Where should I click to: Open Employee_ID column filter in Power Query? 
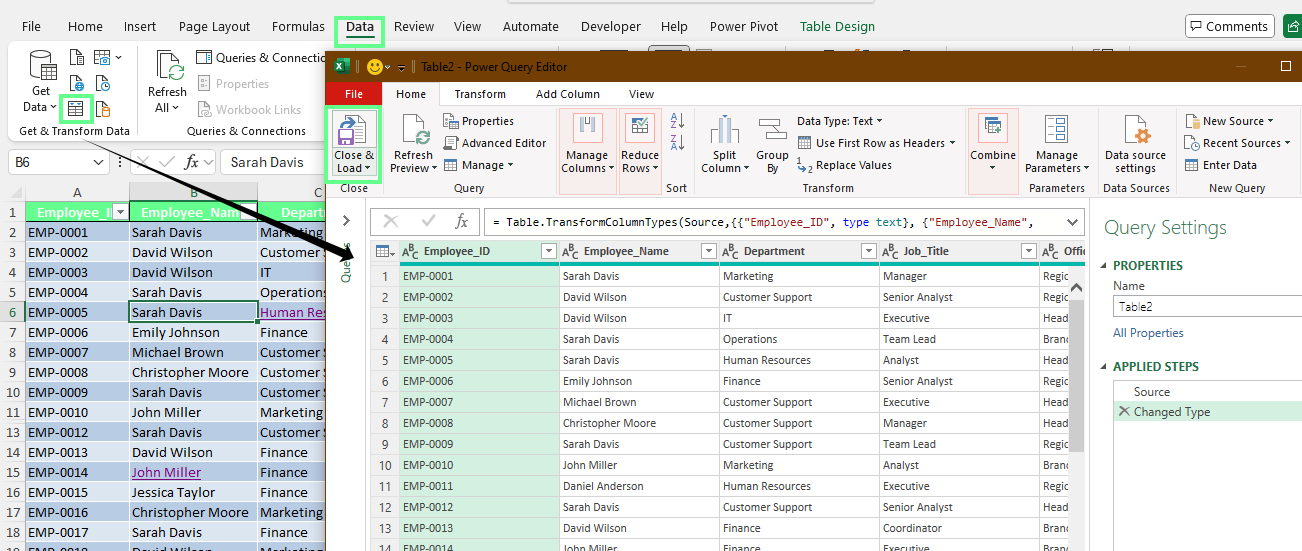[x=548, y=251]
